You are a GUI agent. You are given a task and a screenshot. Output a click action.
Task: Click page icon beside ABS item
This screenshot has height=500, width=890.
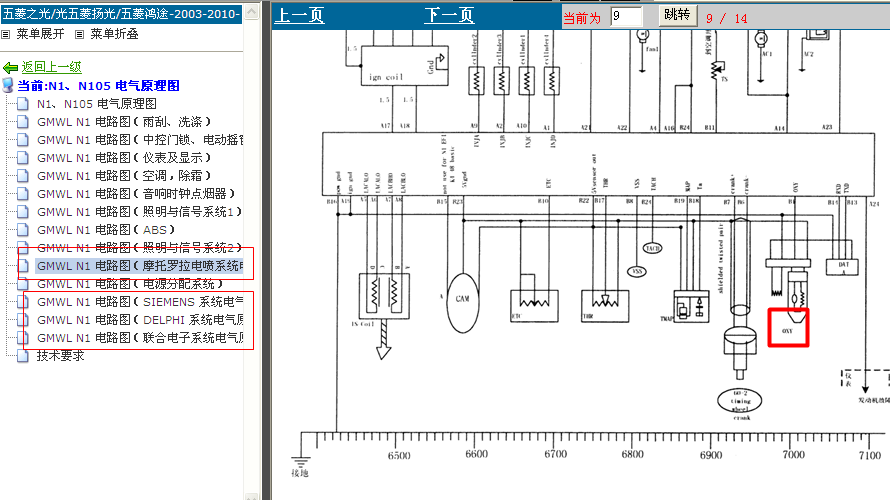[23, 230]
